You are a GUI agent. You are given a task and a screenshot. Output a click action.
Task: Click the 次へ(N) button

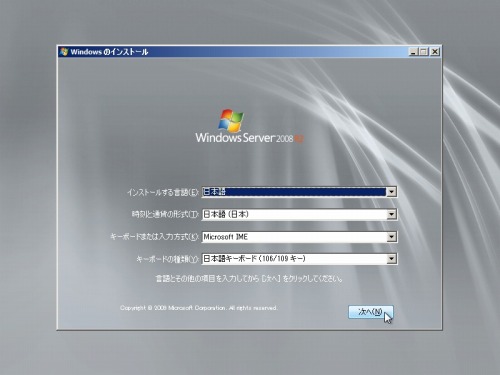[371, 312]
